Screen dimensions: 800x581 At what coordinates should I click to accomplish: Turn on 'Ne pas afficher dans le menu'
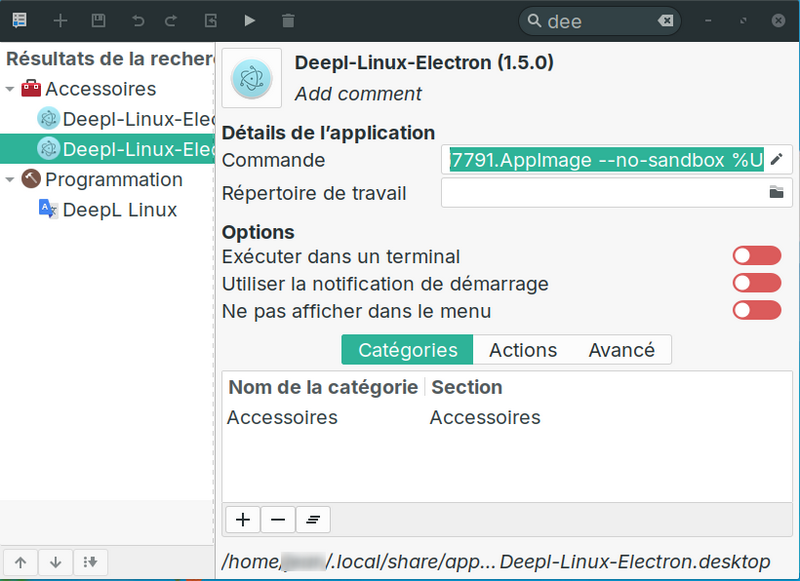(756, 311)
